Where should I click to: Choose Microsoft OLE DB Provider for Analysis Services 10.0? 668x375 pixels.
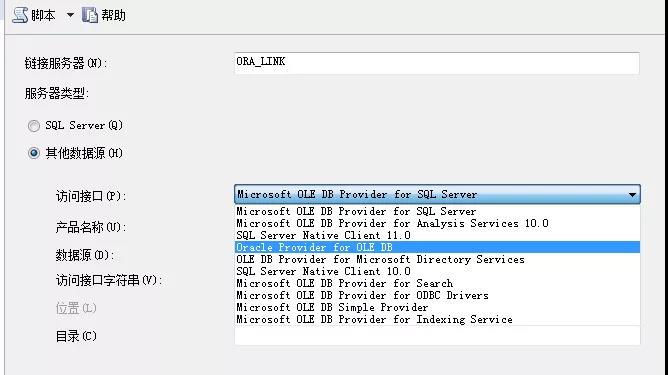click(437, 223)
